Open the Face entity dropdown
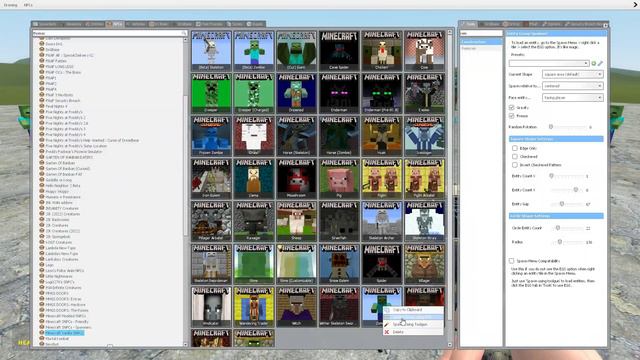Viewport: 640px width, 360px height. pyautogui.click(x=573, y=98)
